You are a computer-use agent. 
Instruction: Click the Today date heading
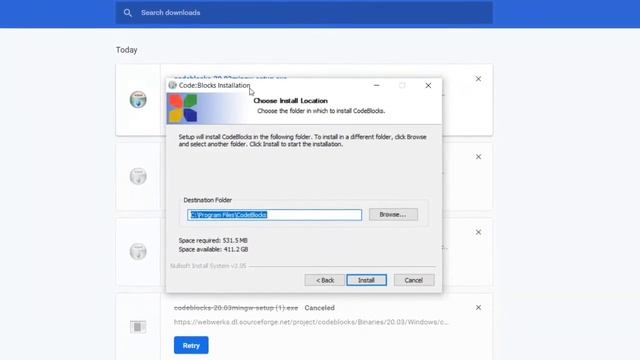pos(127,50)
